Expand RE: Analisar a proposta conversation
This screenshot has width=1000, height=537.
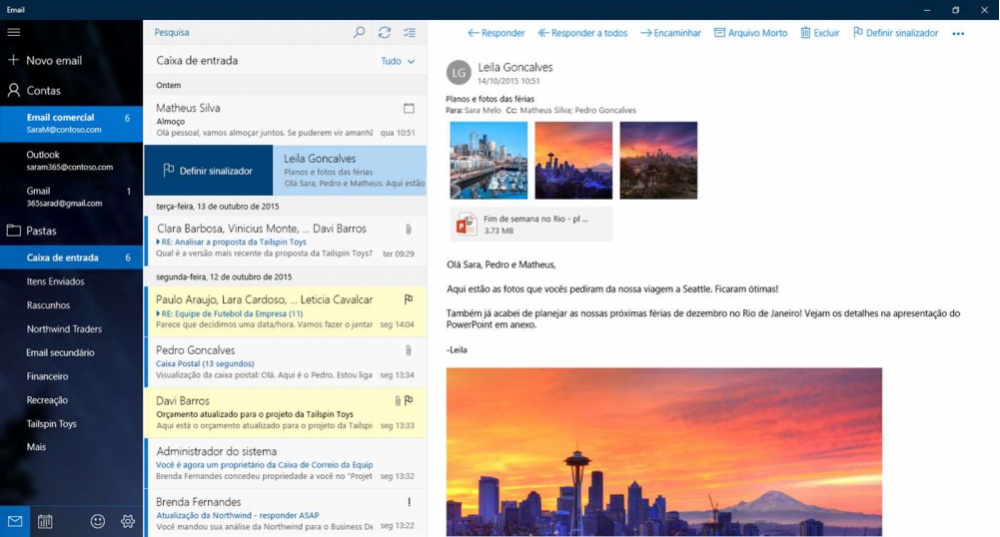click(x=158, y=242)
